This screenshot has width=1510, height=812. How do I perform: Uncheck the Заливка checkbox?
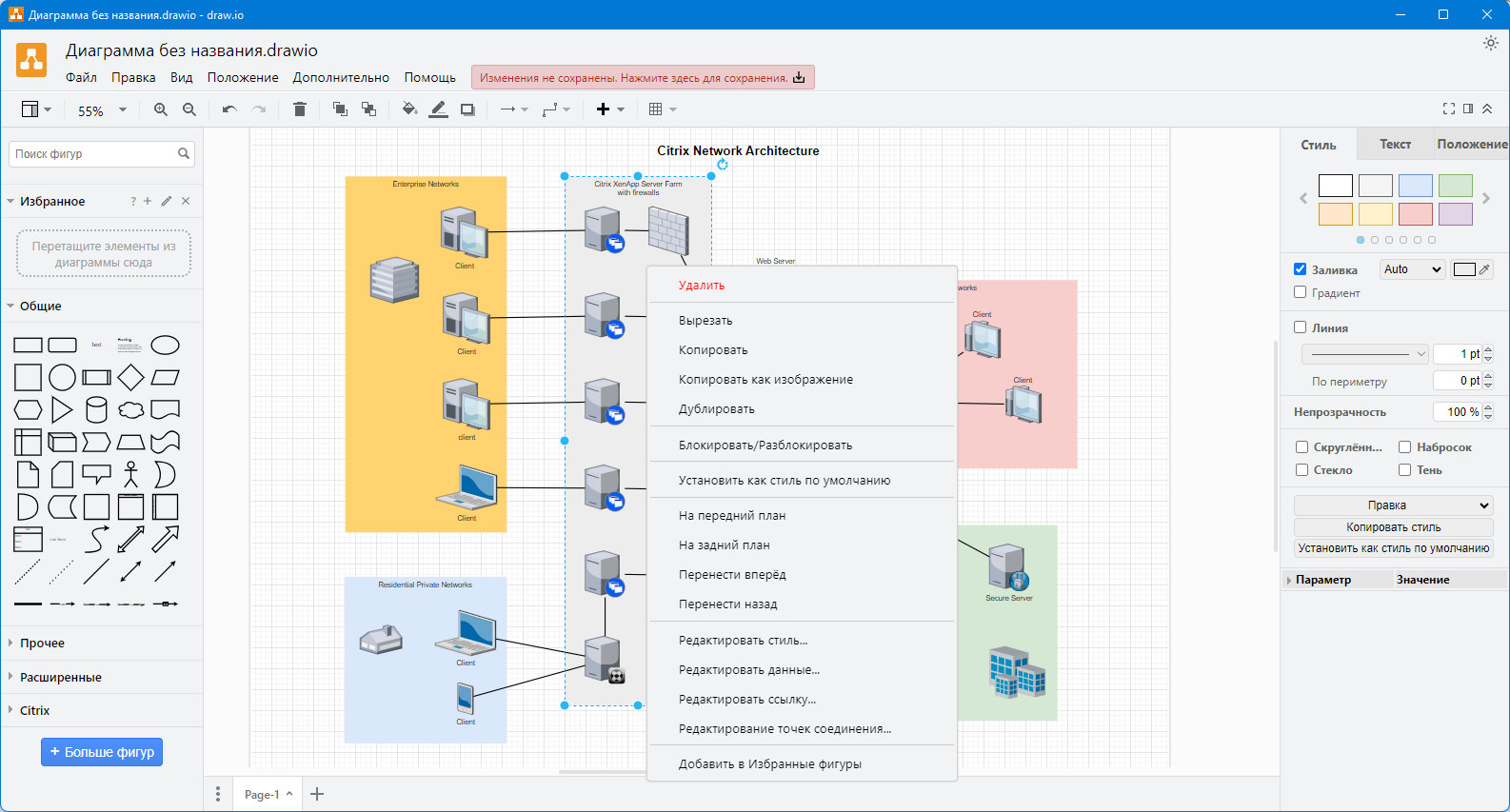(x=1300, y=269)
